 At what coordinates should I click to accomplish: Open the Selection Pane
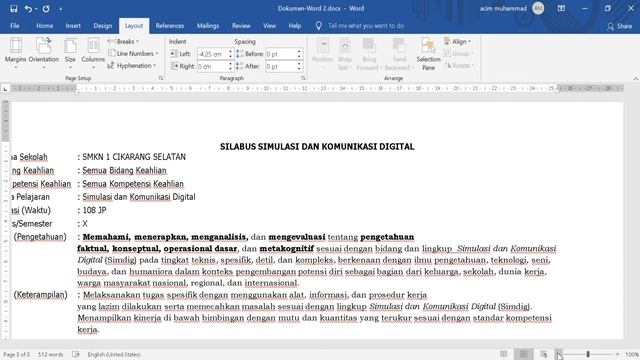click(428, 54)
